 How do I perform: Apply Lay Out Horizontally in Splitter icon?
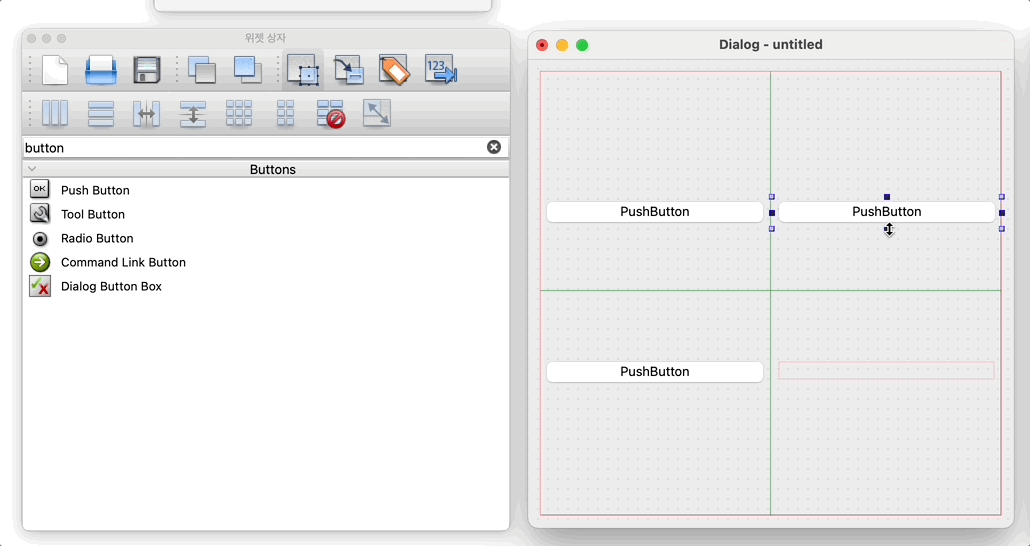point(146,113)
